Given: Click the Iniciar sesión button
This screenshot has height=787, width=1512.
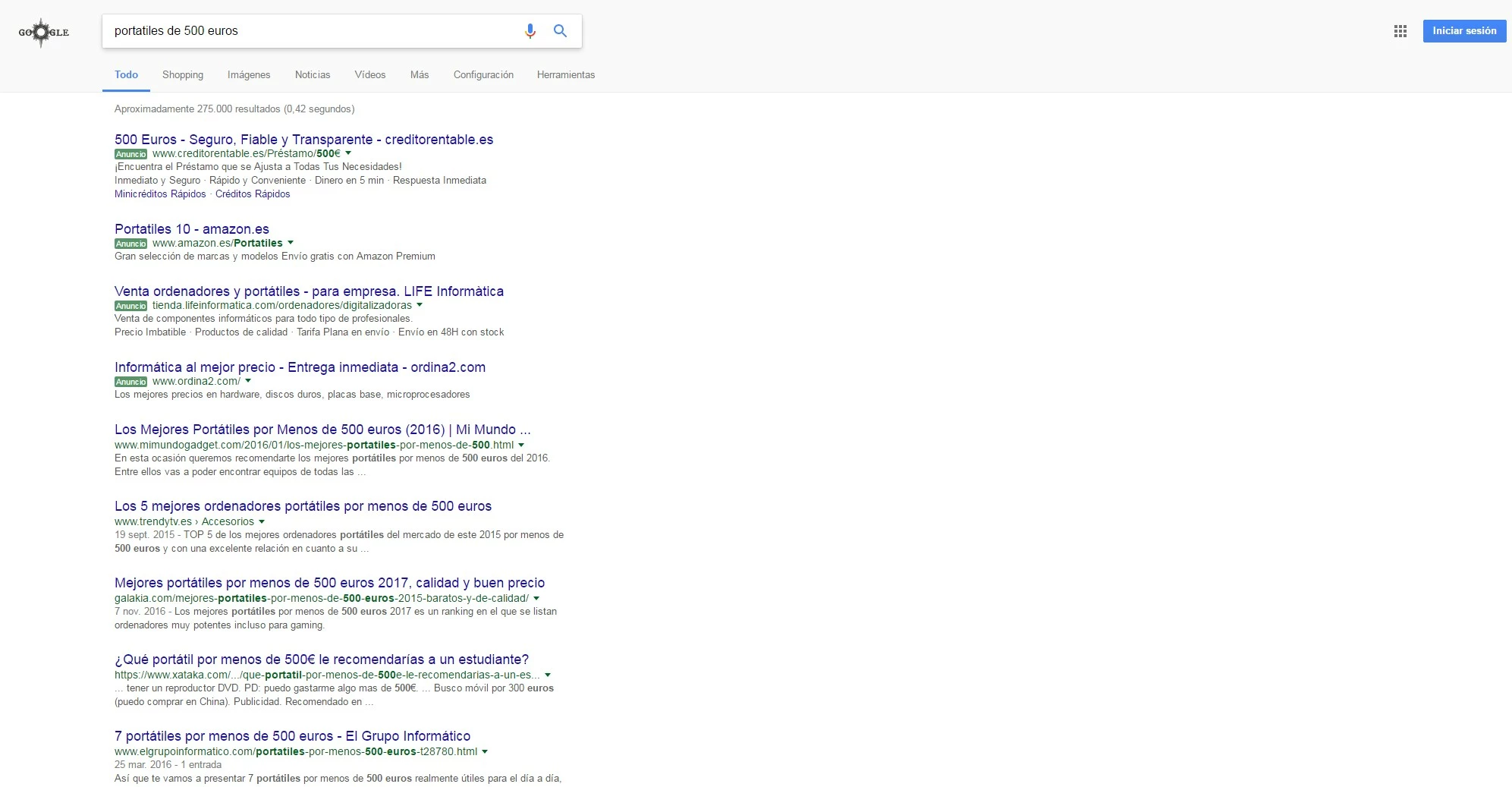Looking at the screenshot, I should click(1464, 31).
